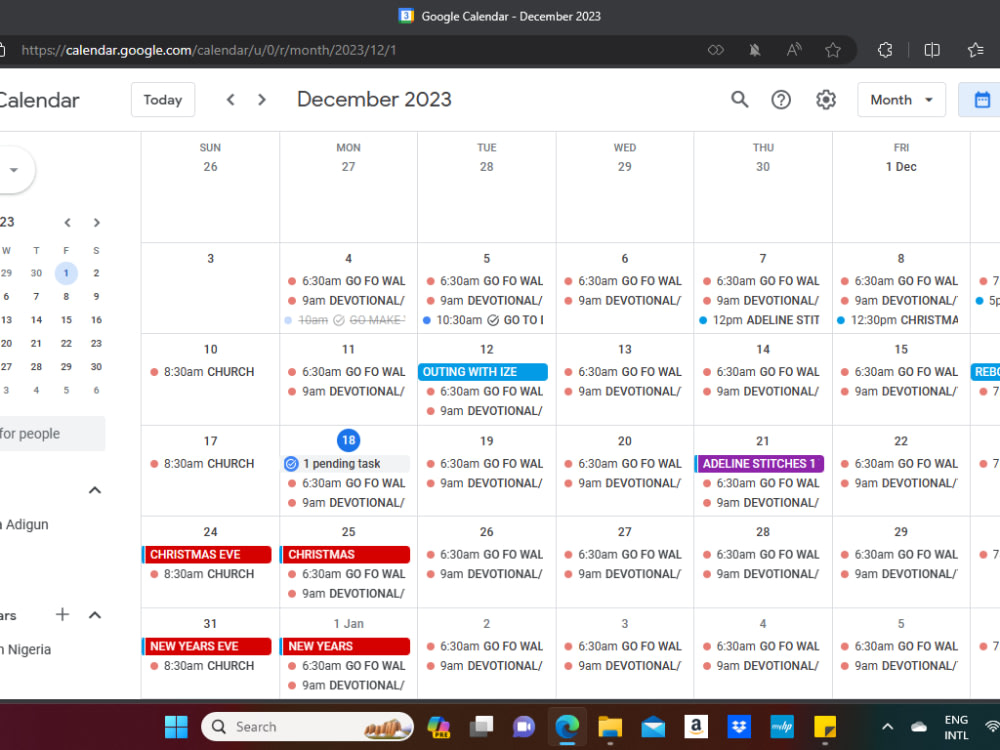Screen dimensions: 1000x750
Task: Click the ENG INTL language indicator
Action: pos(955,727)
